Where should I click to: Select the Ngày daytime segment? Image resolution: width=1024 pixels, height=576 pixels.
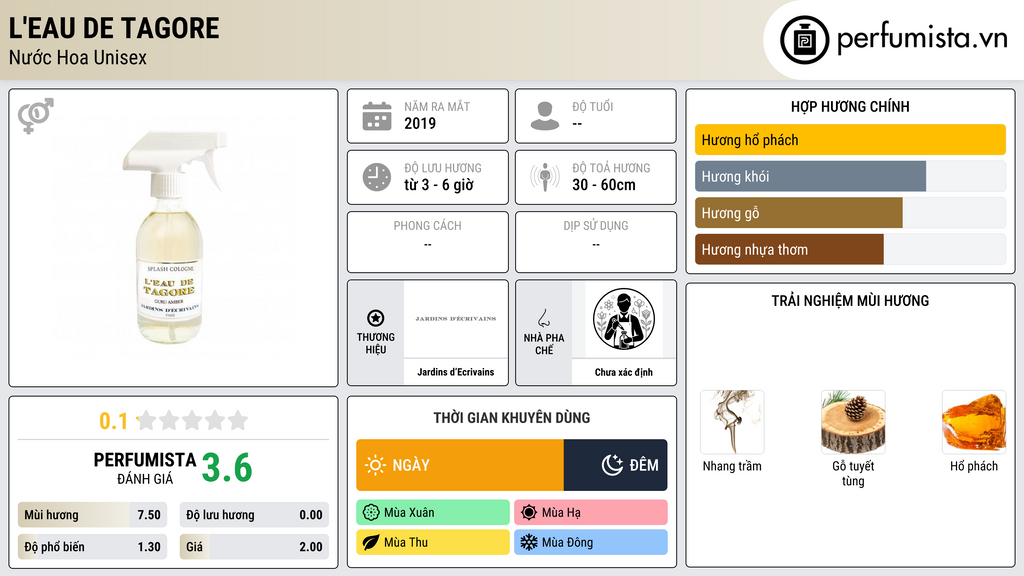click(460, 465)
